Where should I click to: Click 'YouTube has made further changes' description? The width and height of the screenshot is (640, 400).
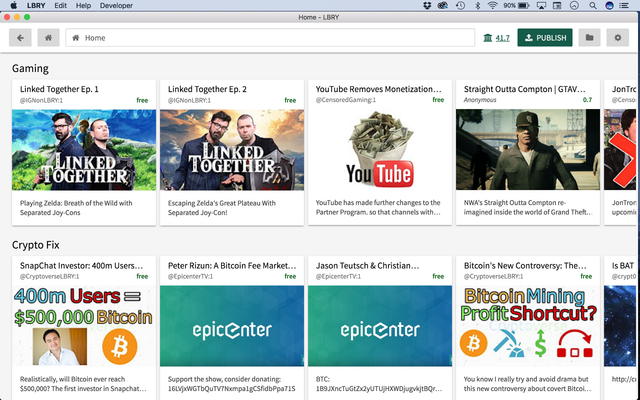click(378, 207)
